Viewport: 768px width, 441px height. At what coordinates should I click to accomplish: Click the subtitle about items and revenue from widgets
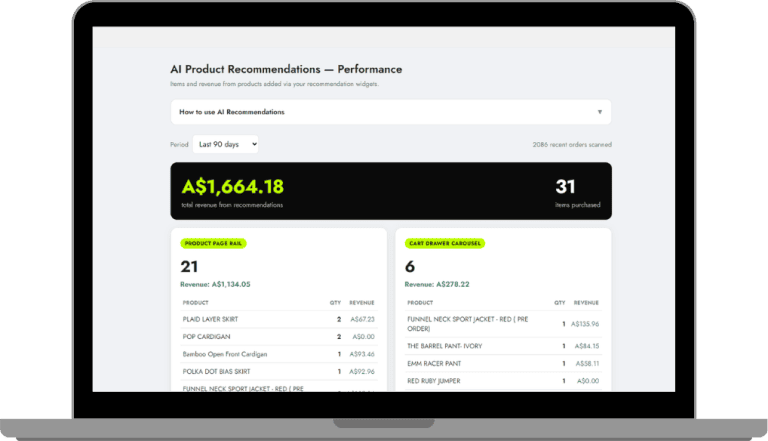click(x=274, y=84)
